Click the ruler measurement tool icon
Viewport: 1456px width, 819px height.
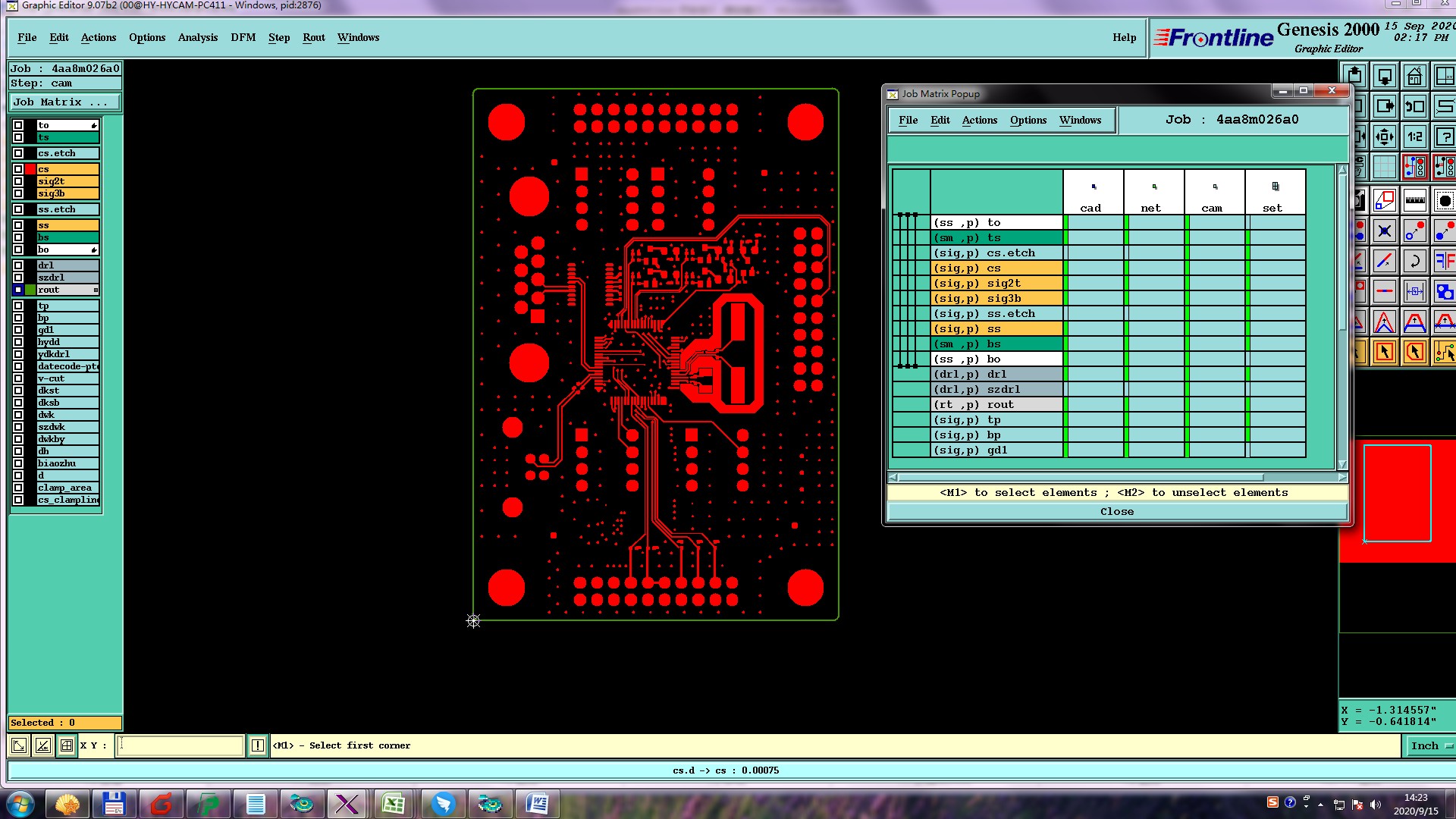pyautogui.click(x=1414, y=201)
